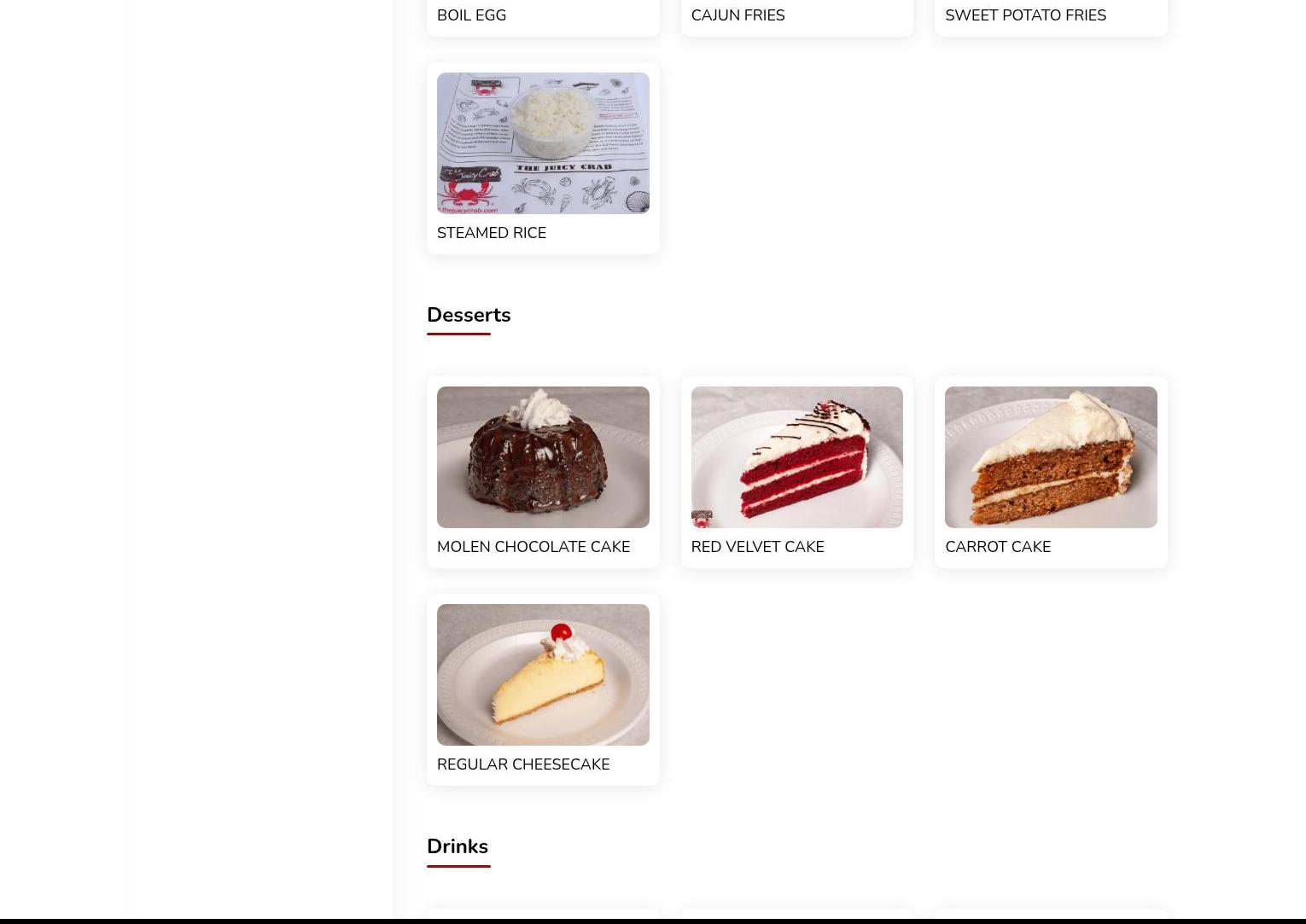
Task: Select the Red Velvet Cake picture
Action: pyautogui.click(x=796, y=457)
